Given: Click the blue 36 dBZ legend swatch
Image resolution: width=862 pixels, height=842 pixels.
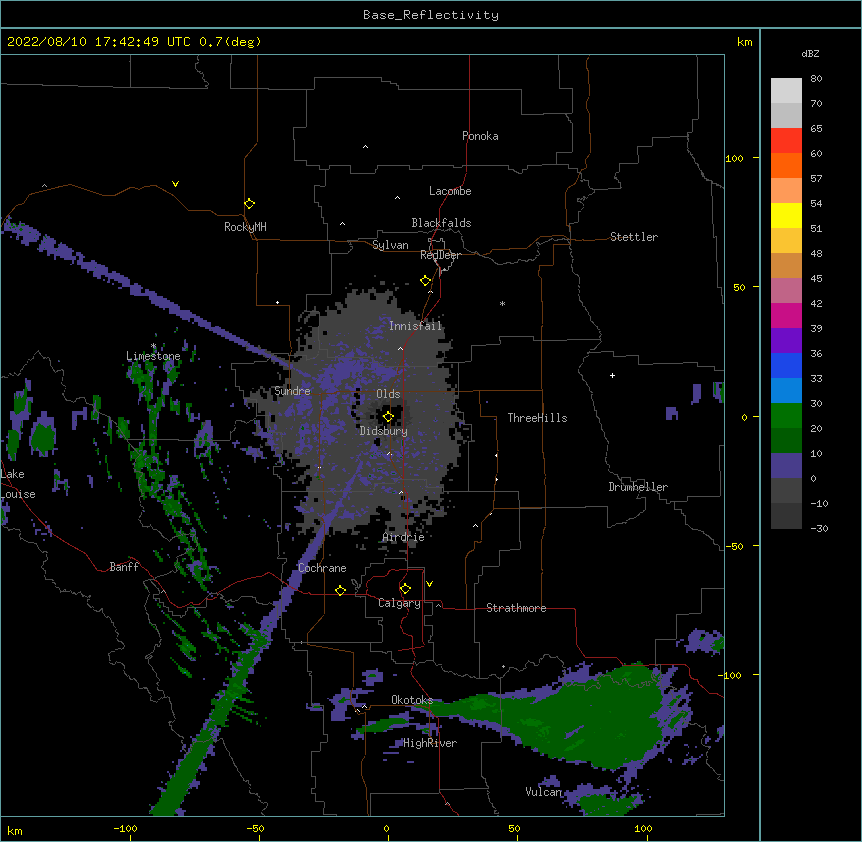Looking at the screenshot, I should click(786, 365).
